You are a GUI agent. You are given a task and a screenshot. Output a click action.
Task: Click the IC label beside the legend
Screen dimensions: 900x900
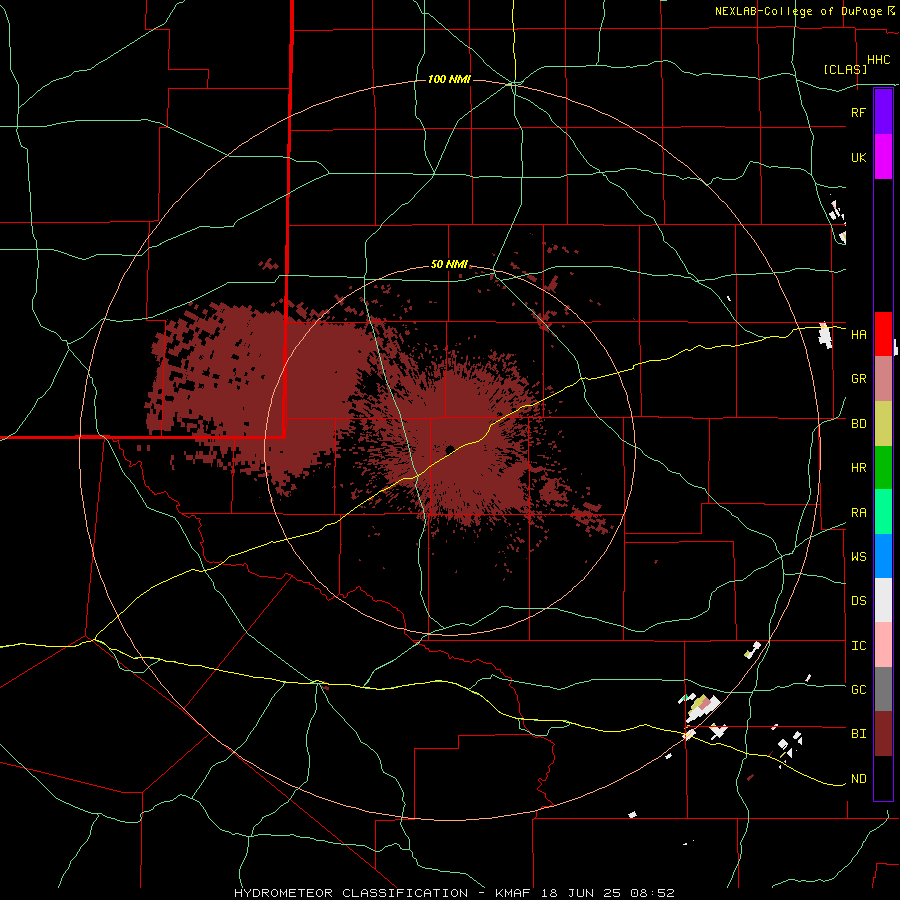pos(858,646)
